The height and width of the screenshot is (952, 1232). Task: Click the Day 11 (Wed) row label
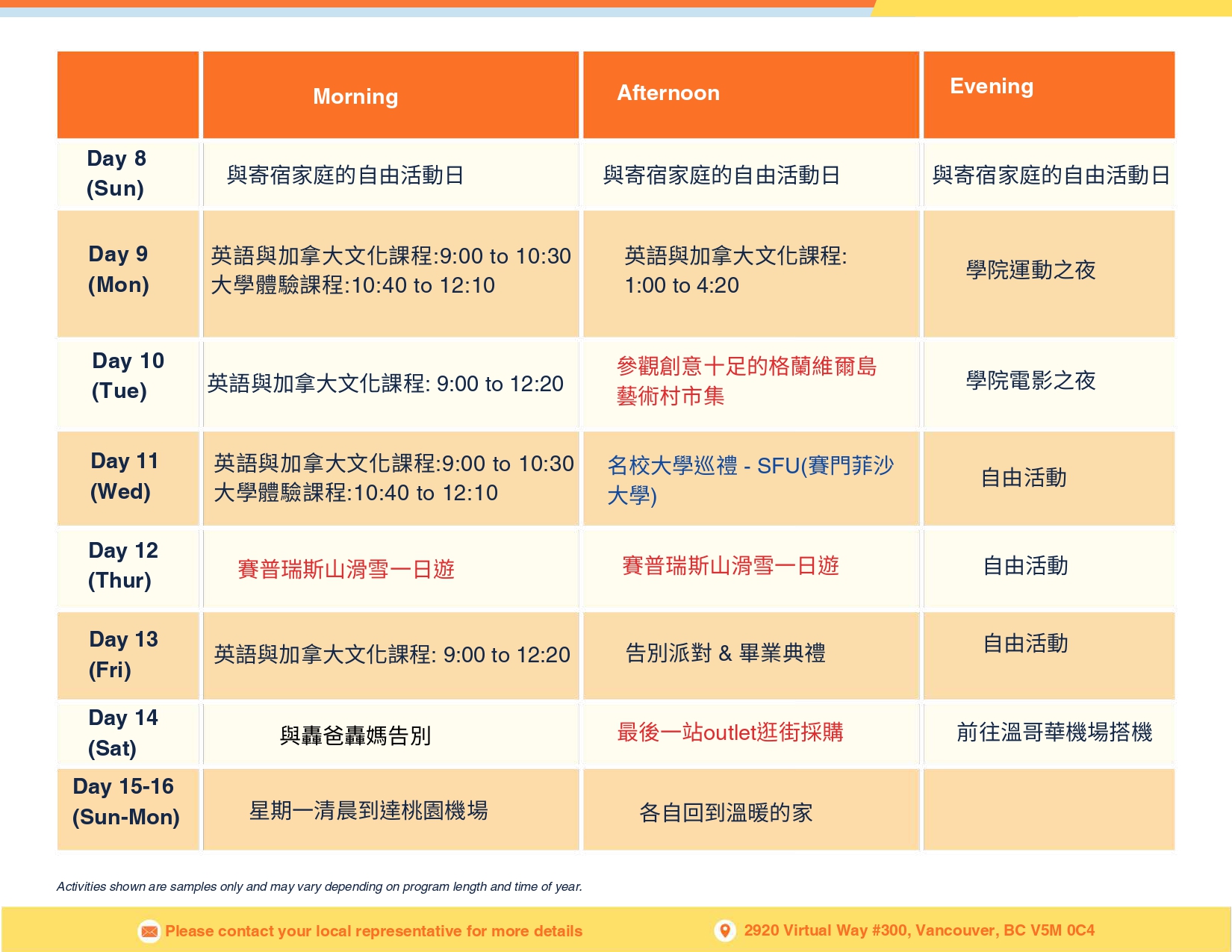[124, 476]
